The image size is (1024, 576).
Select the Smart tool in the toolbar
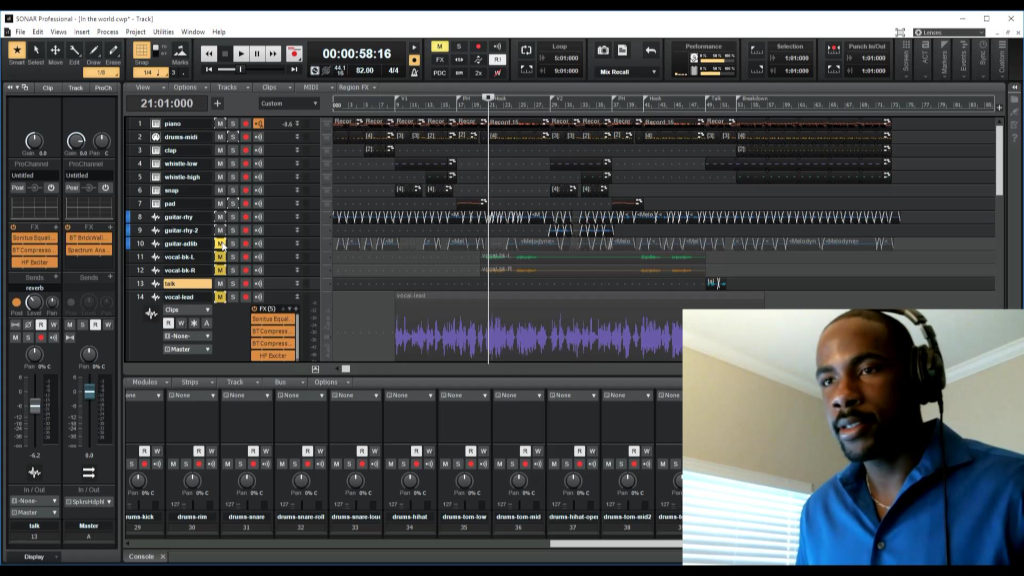point(16,52)
